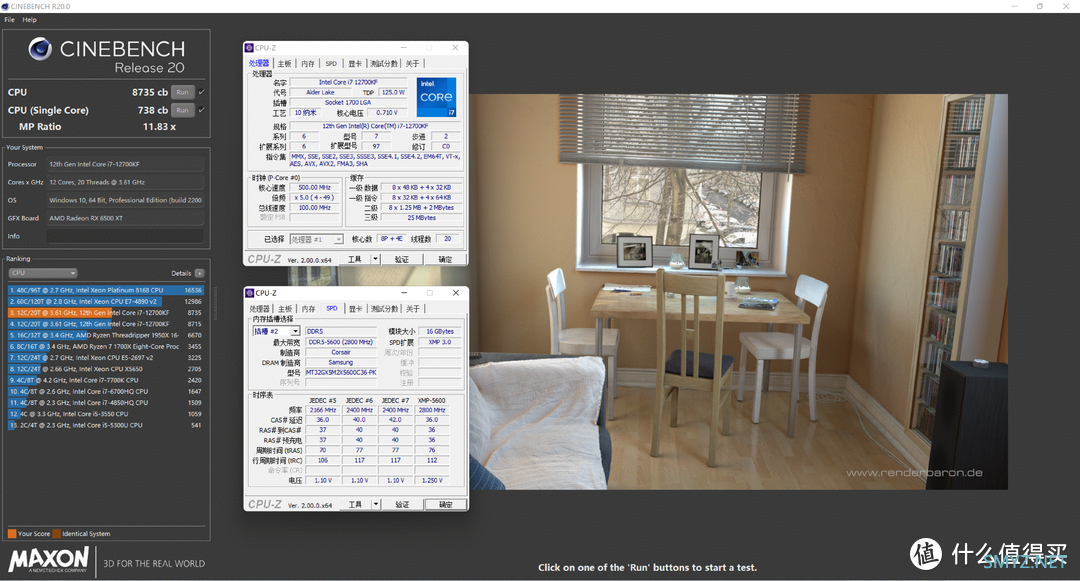
Task: Select the Ryzen 7 1700X ranking row
Action: (x=106, y=346)
